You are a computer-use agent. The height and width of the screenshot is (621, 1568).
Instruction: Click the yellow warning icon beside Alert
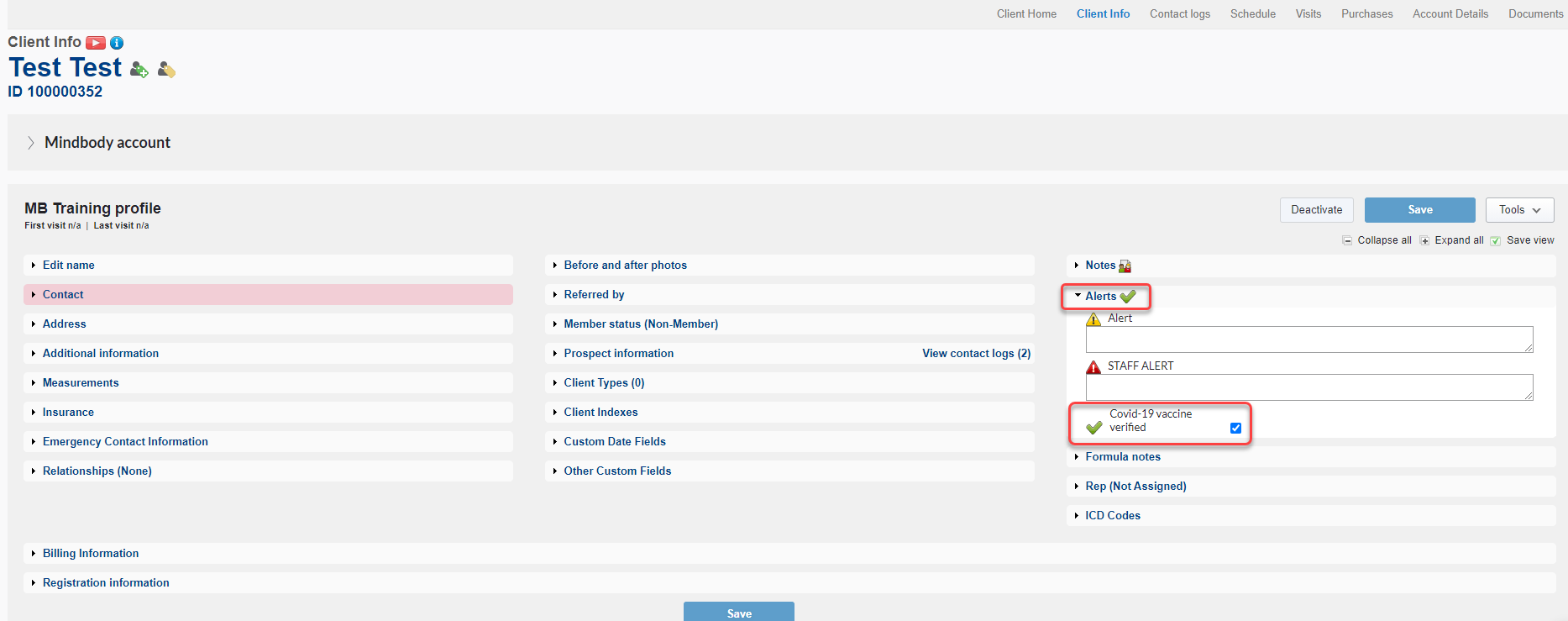pos(1093,319)
